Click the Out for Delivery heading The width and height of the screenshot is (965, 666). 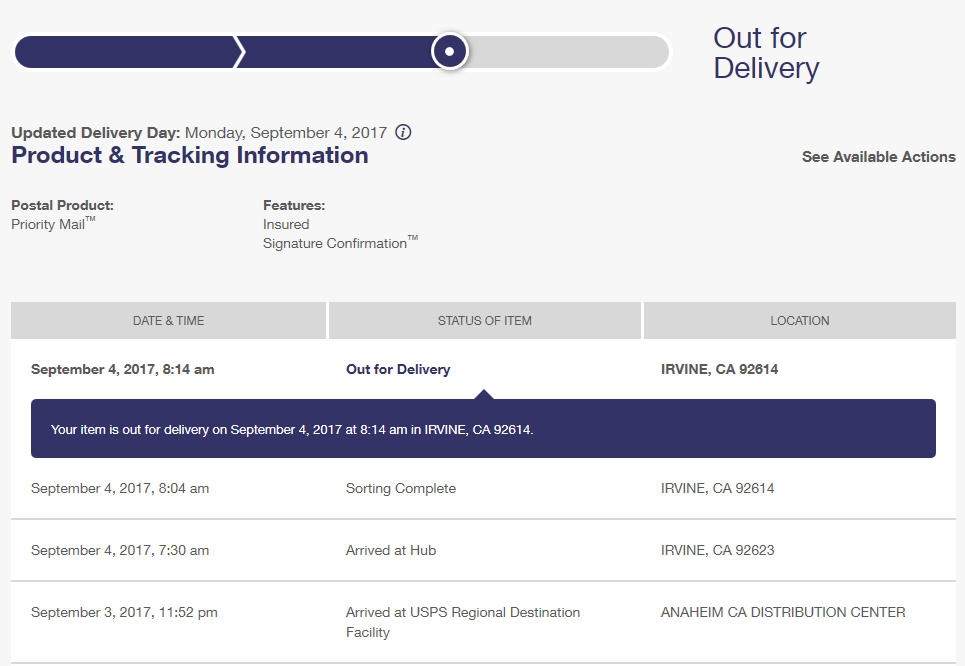[765, 53]
